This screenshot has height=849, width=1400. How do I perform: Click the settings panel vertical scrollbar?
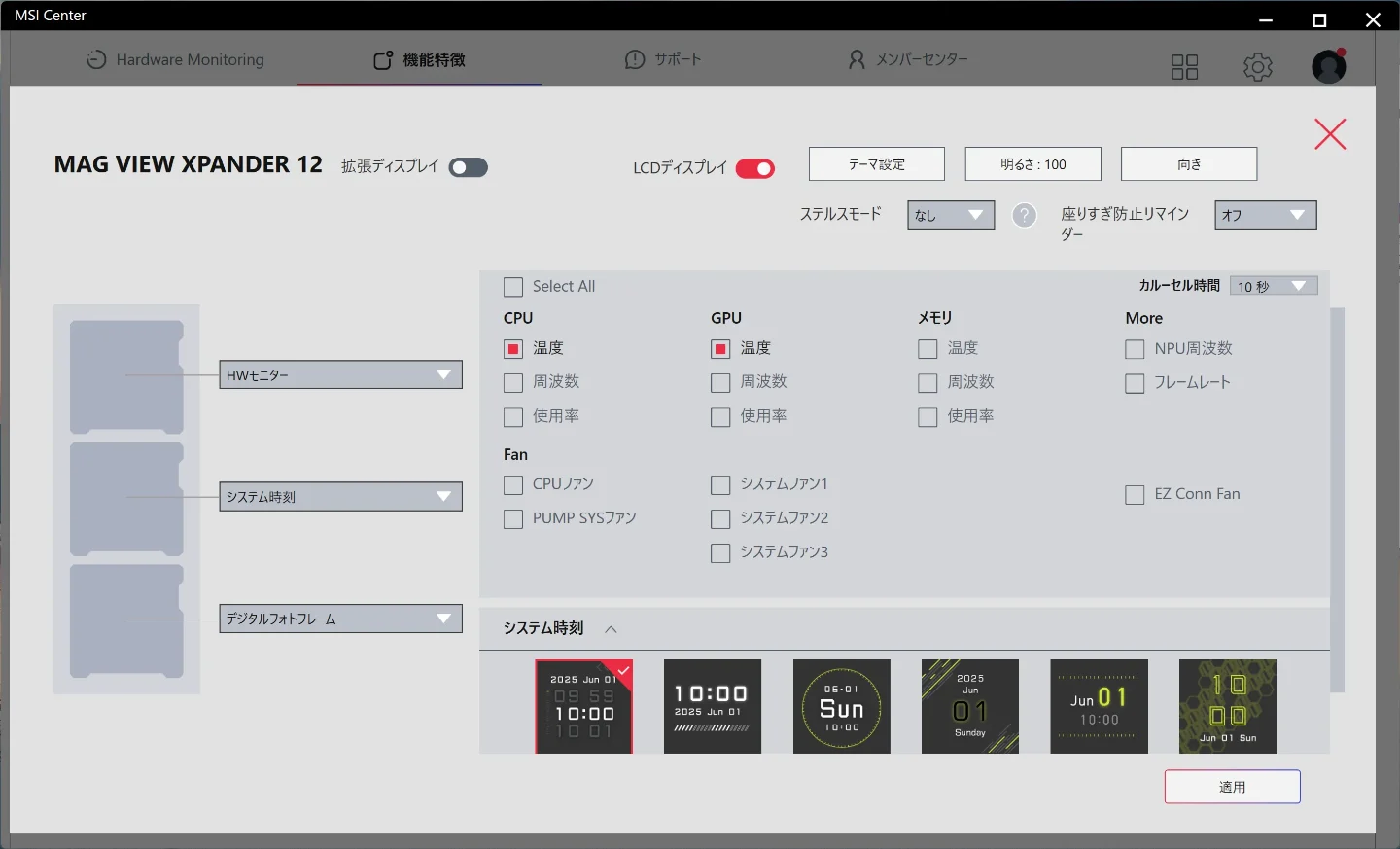pos(1338,500)
